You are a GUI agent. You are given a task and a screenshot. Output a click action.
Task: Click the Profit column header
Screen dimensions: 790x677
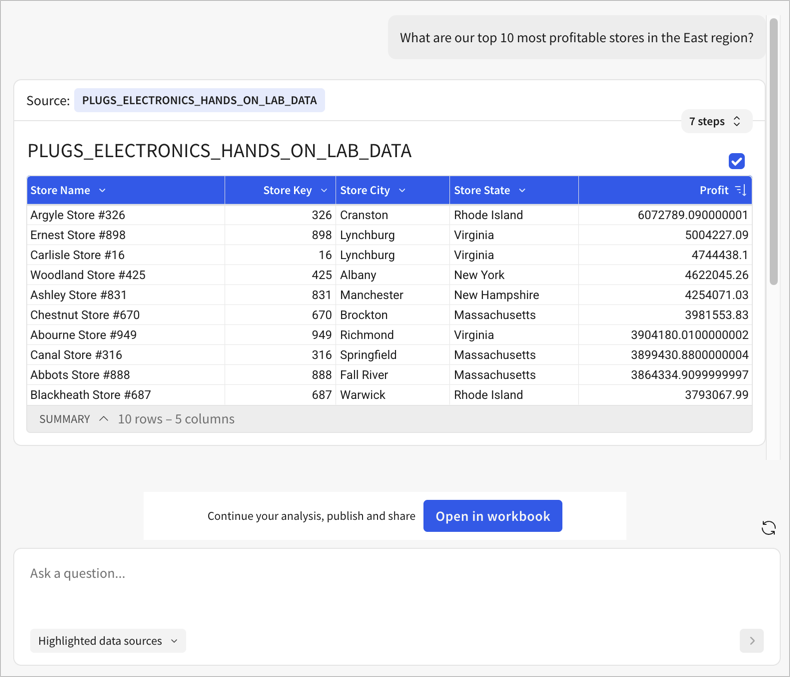click(665, 190)
